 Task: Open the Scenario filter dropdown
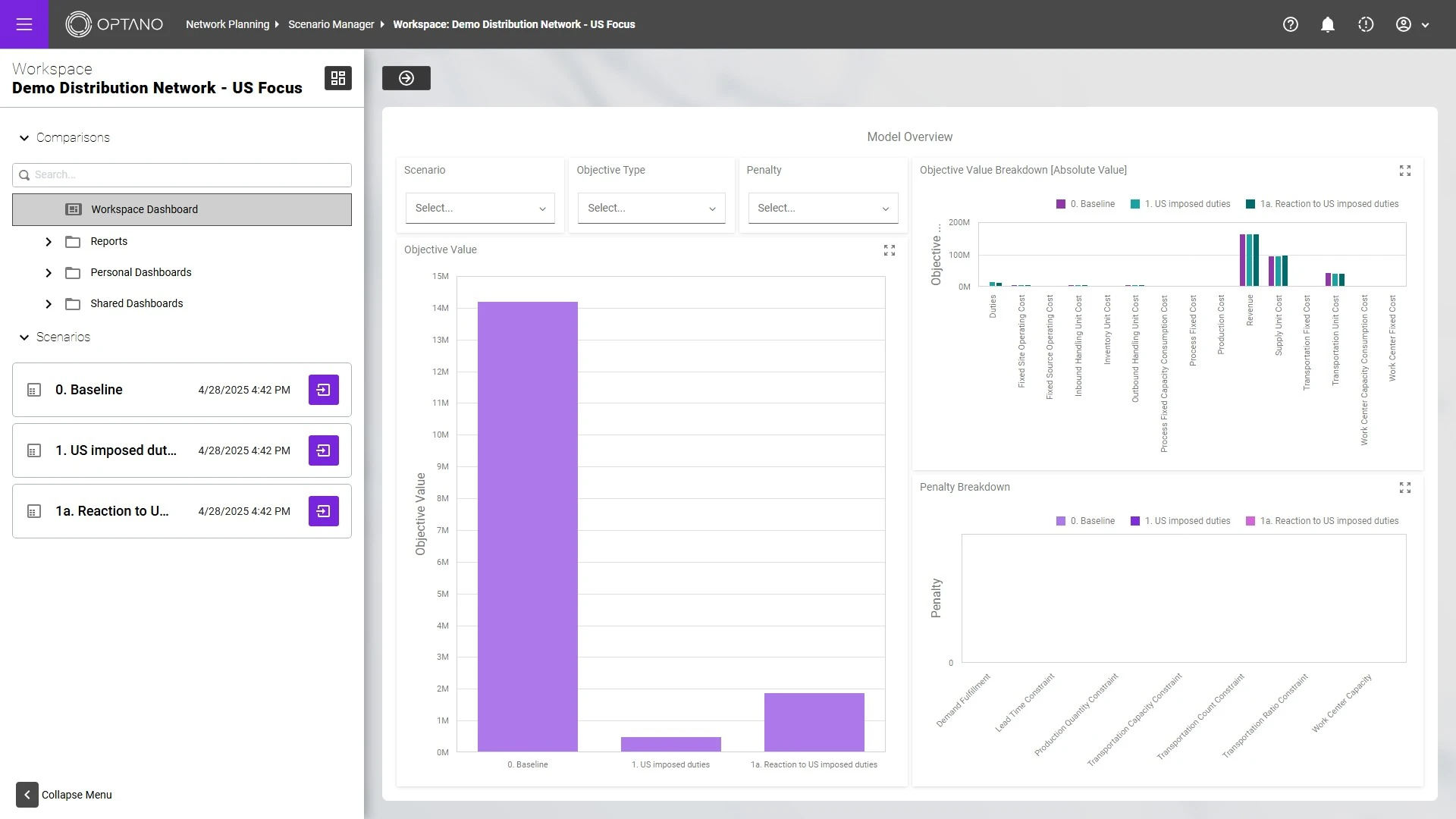480,208
